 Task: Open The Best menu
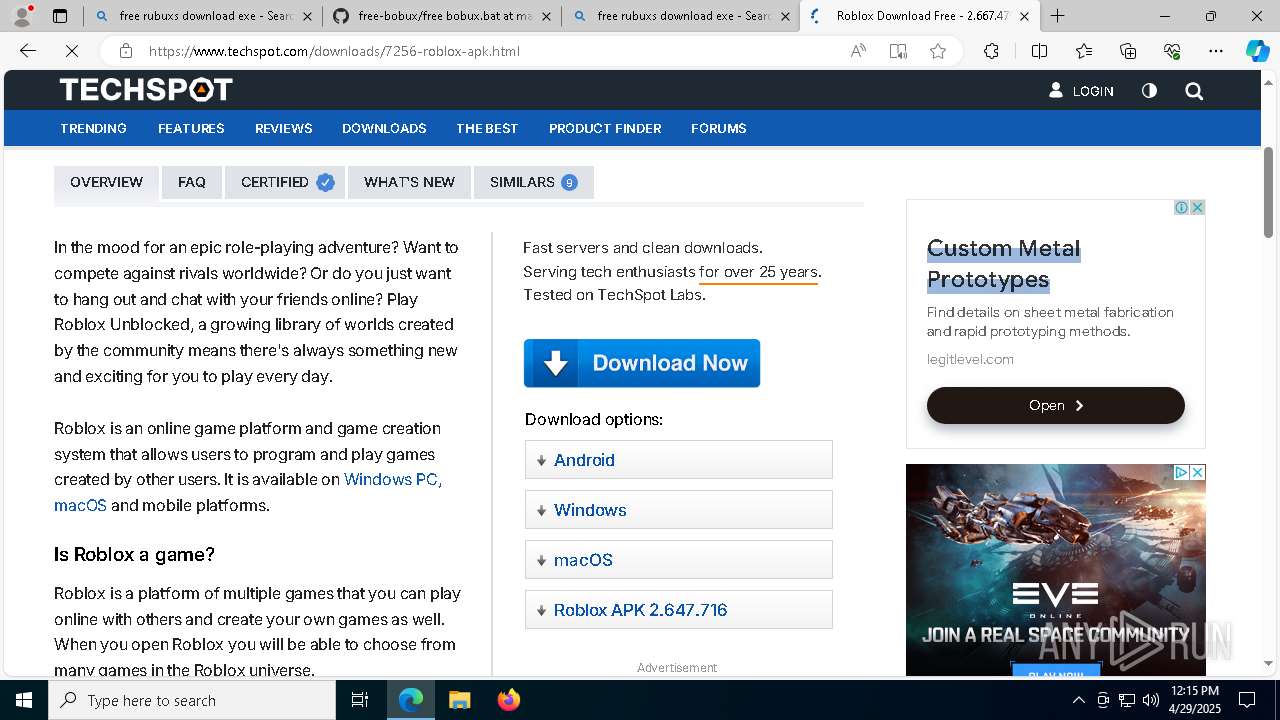coord(487,128)
